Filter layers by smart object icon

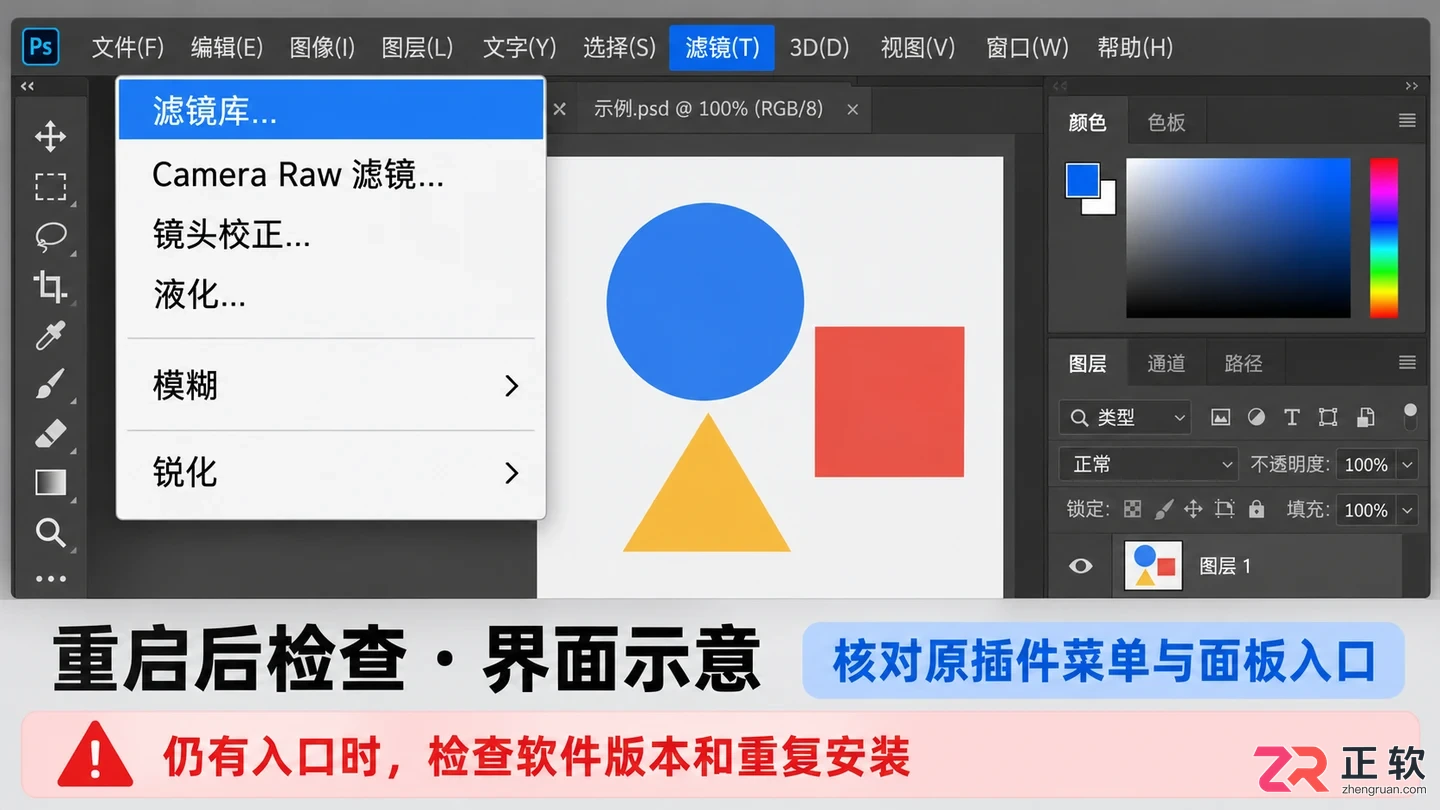(1366, 417)
